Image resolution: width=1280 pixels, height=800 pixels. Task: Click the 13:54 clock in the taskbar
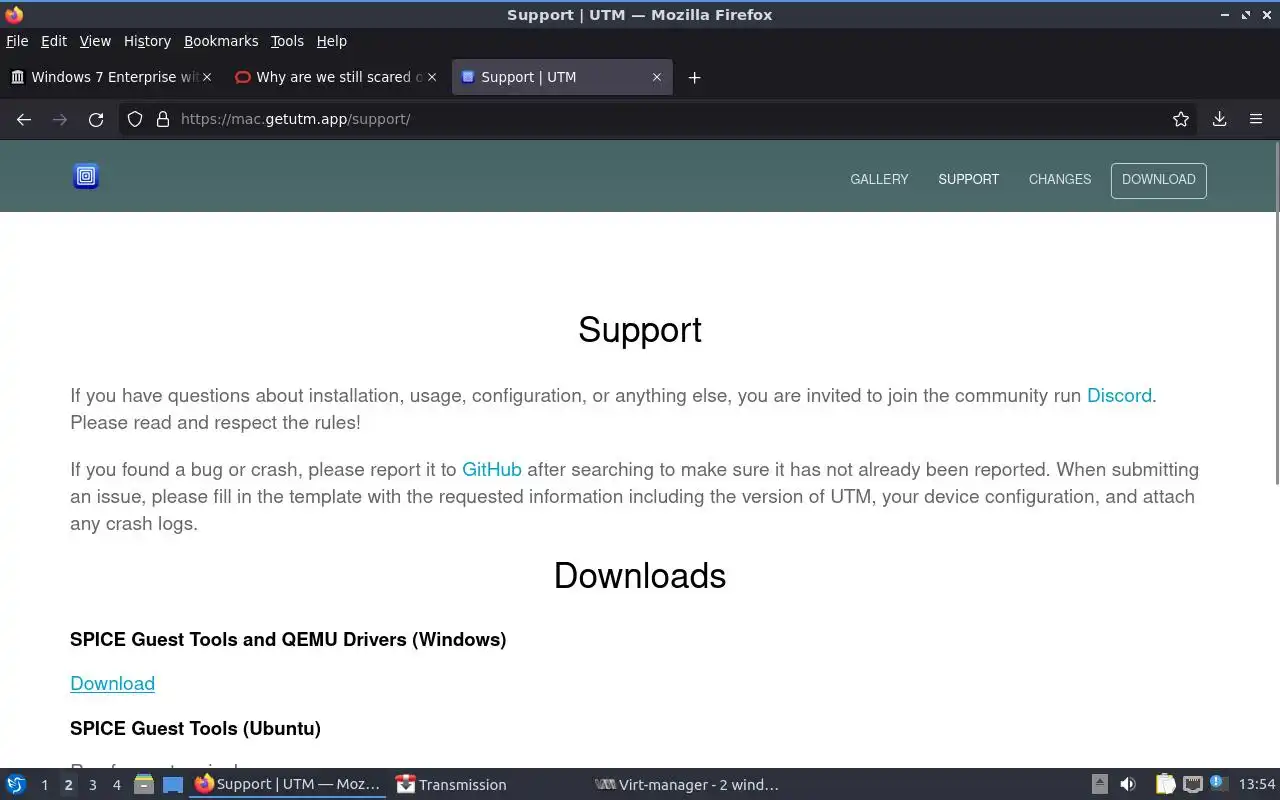(x=1257, y=785)
